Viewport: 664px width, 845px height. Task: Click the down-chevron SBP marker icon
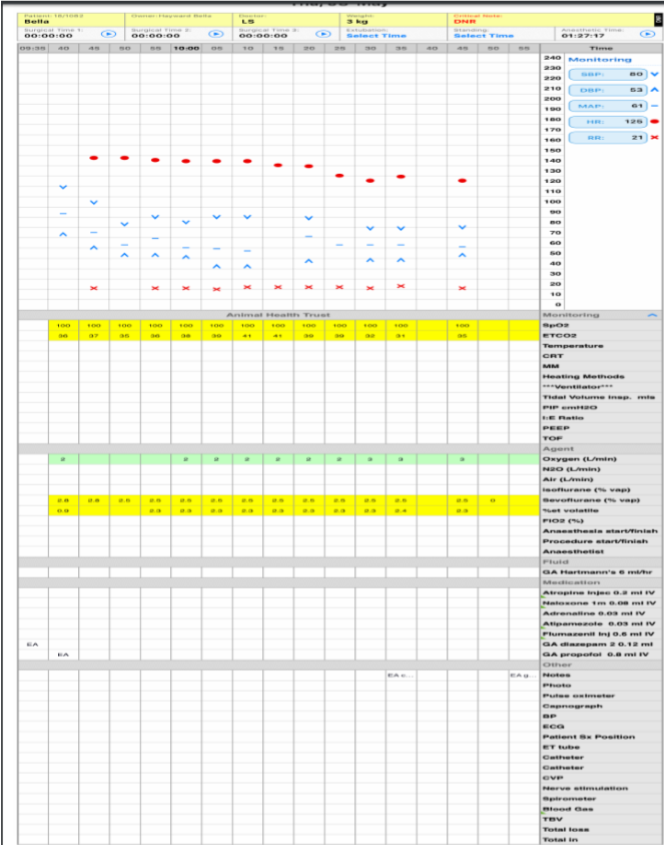tap(654, 74)
